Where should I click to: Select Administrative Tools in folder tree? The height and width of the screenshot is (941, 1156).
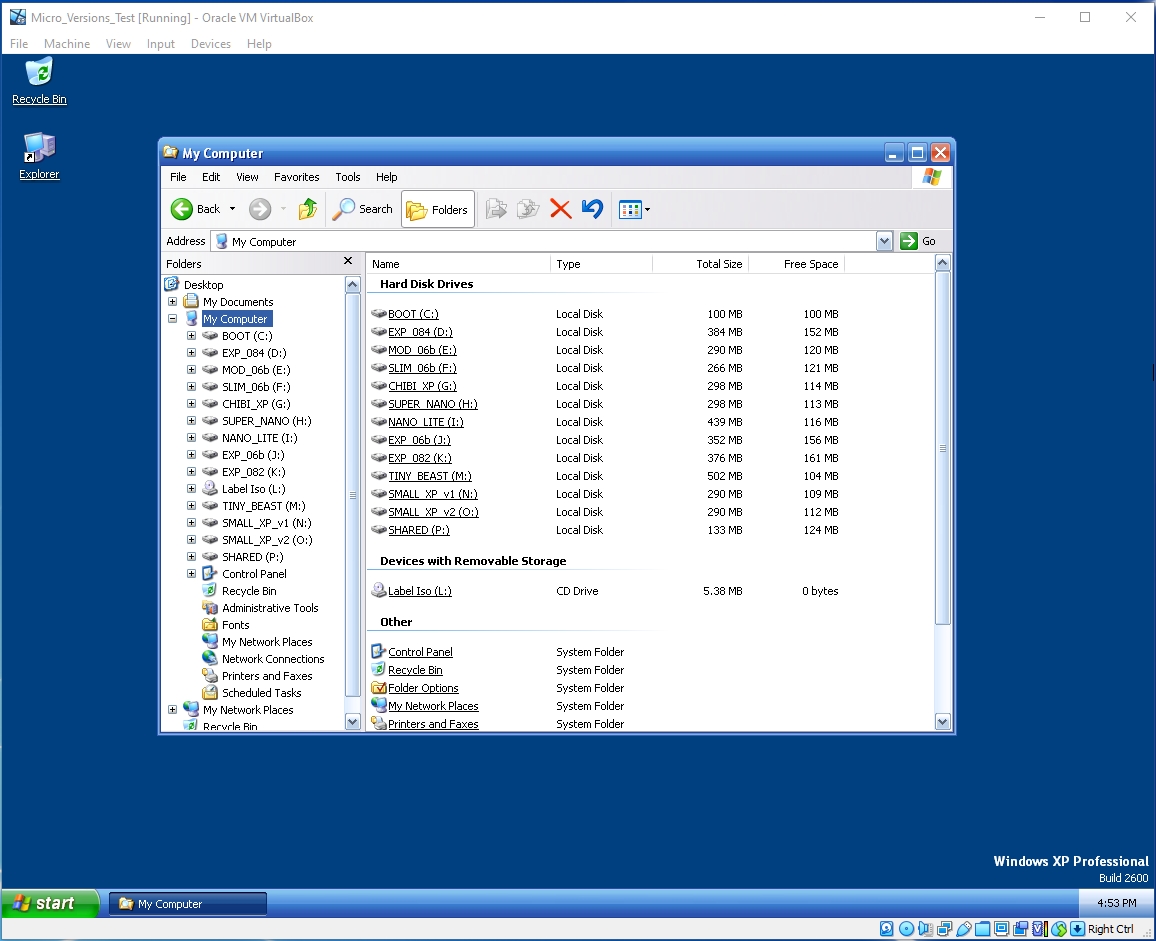[270, 608]
